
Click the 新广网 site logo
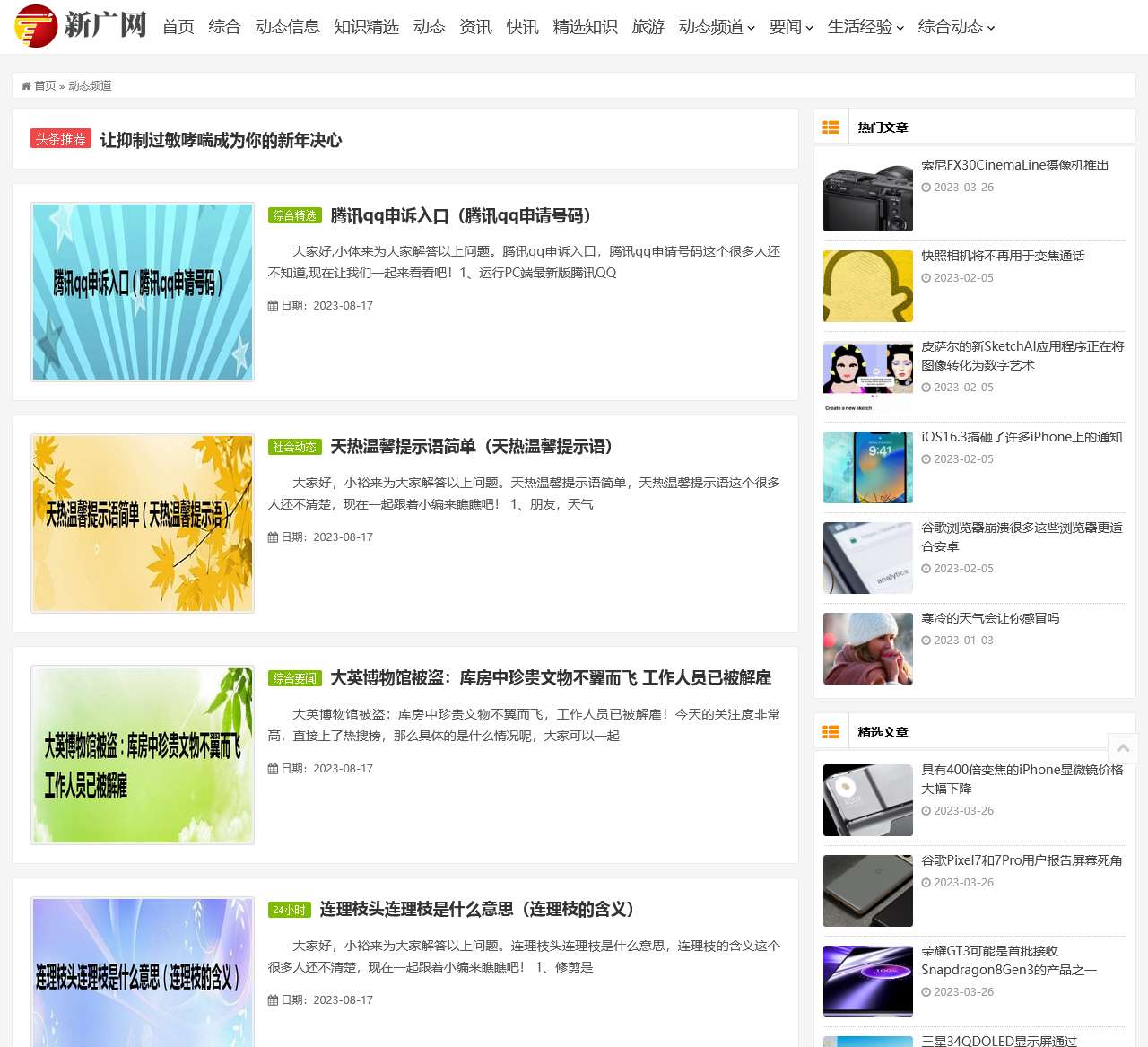tap(81, 26)
